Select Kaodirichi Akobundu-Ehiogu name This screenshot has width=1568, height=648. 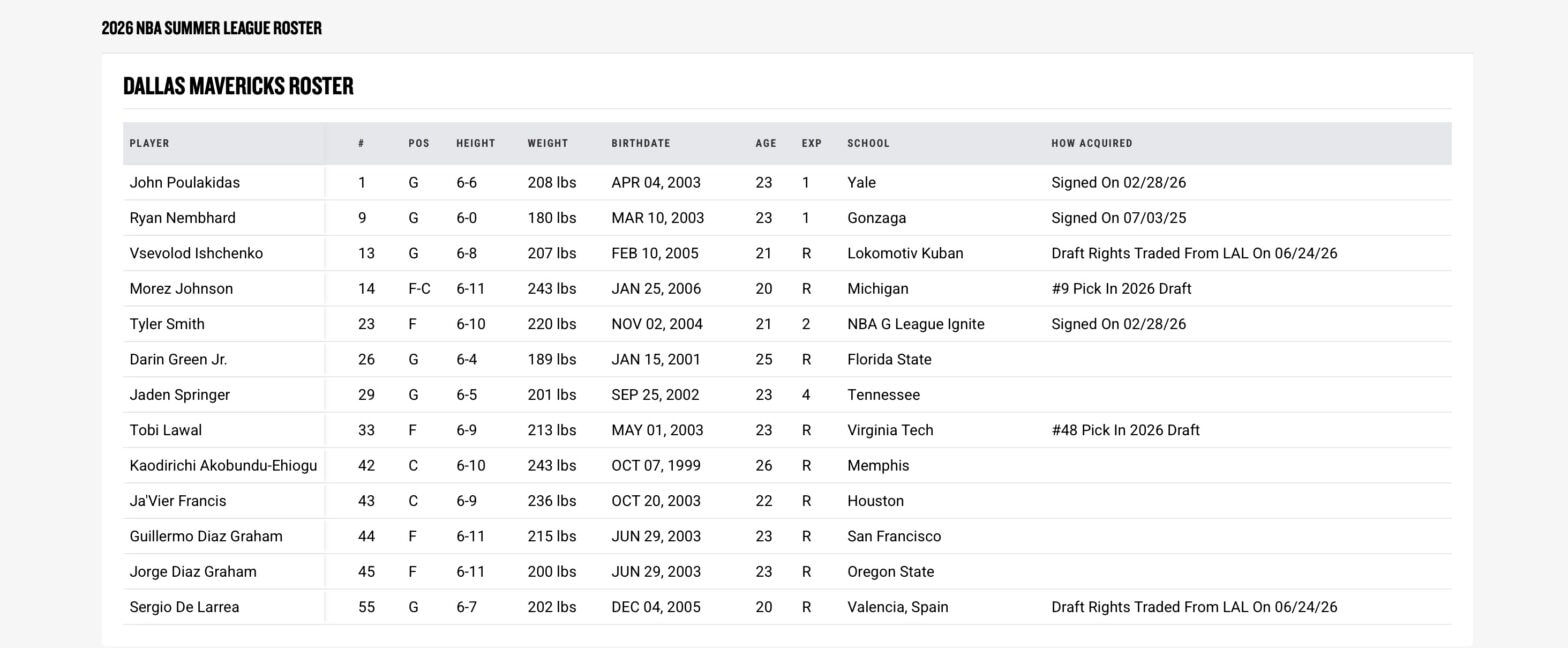click(223, 466)
